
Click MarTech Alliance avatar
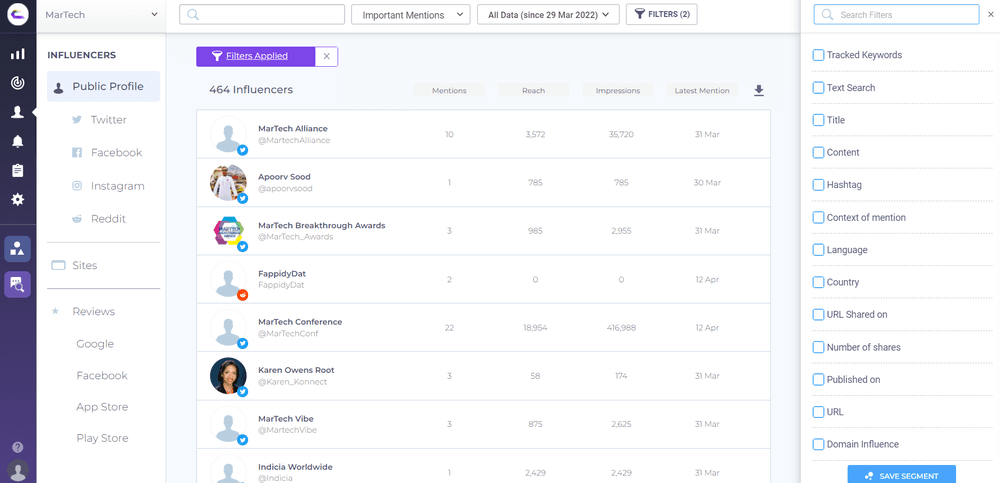(228, 135)
